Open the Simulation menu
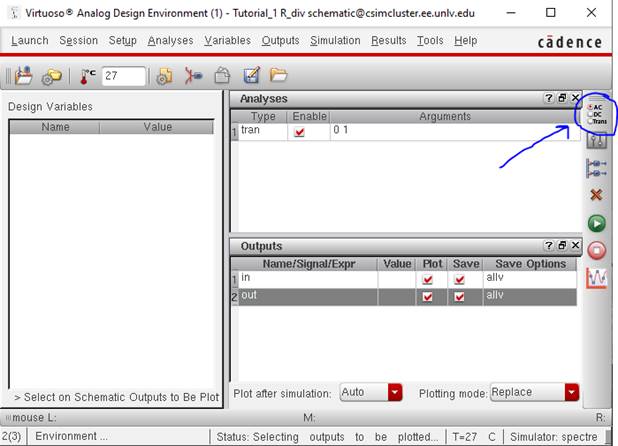 pos(335,41)
